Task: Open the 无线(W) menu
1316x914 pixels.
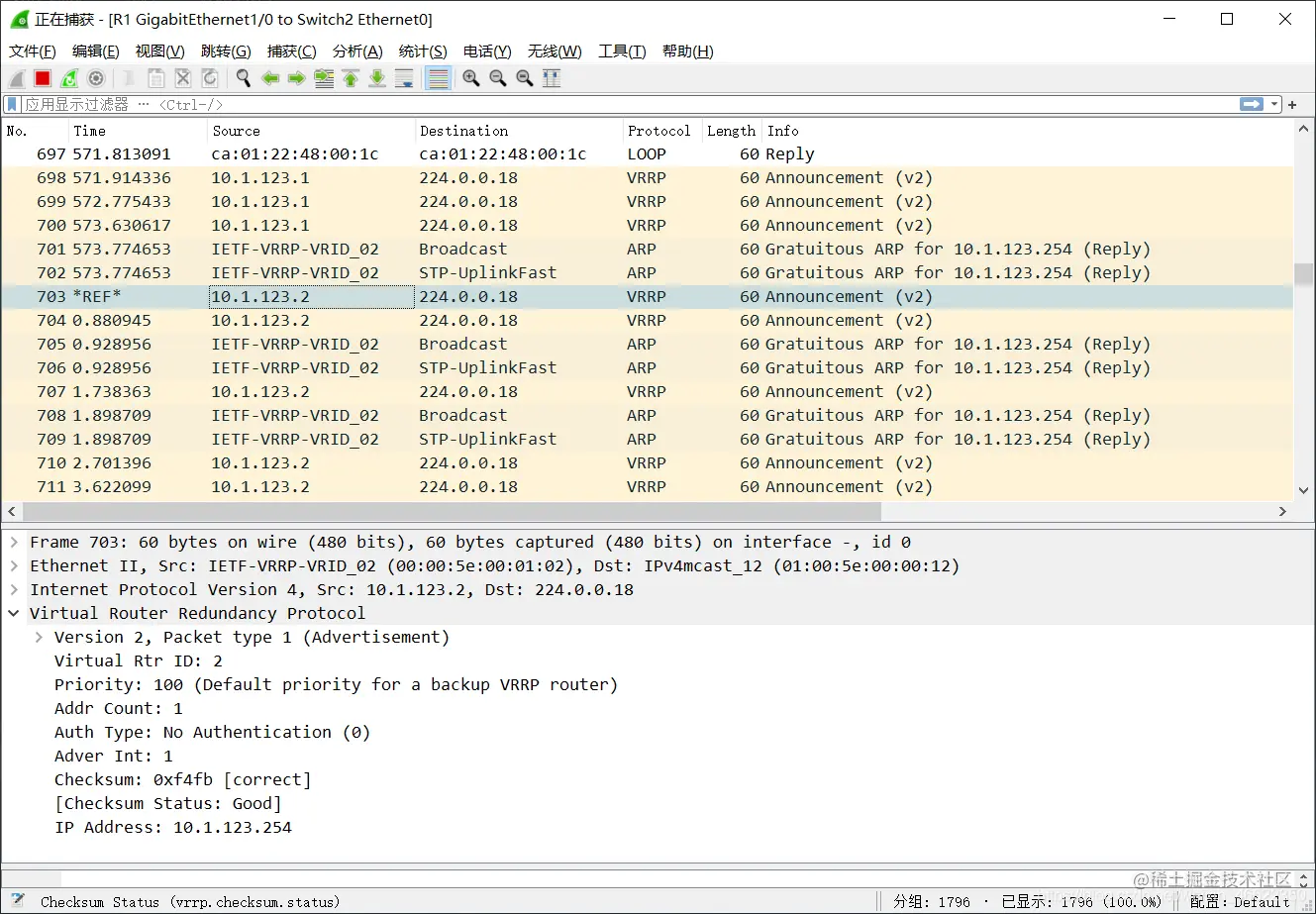Action: click(x=555, y=51)
